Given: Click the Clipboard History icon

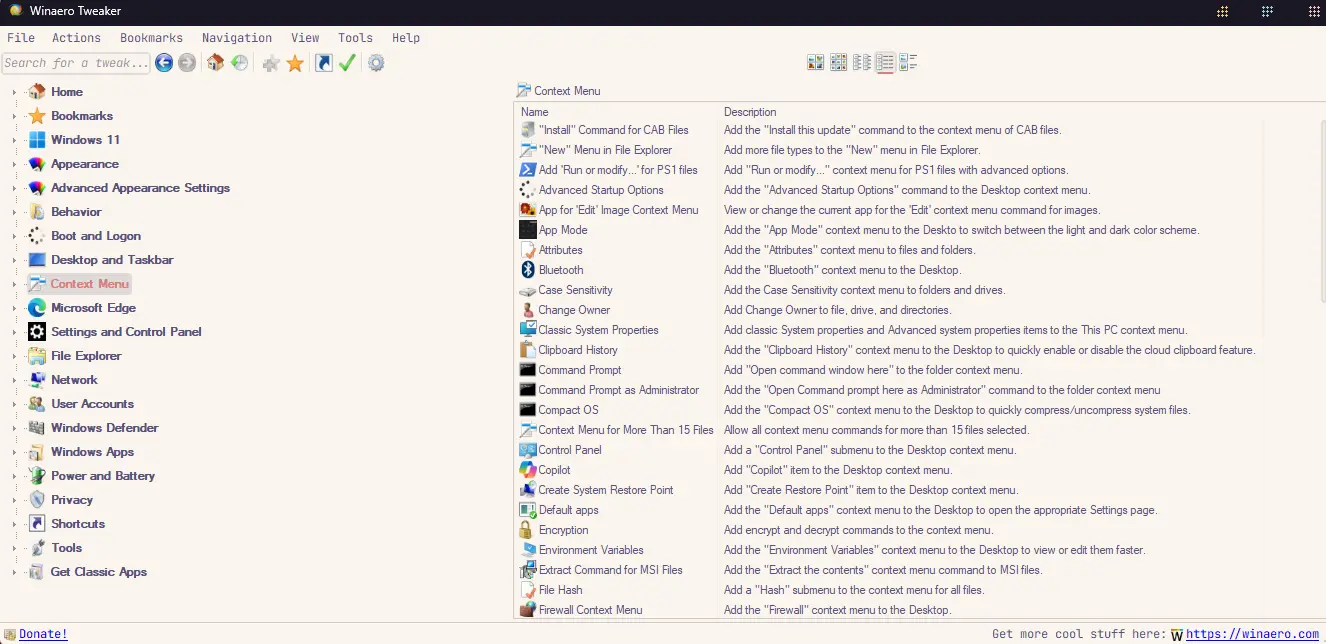Looking at the screenshot, I should [x=529, y=350].
